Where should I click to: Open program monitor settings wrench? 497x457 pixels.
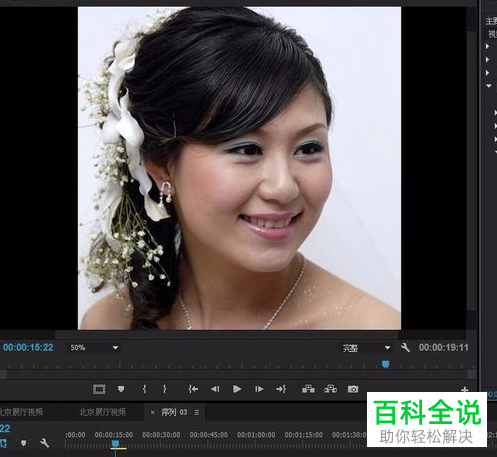point(405,348)
